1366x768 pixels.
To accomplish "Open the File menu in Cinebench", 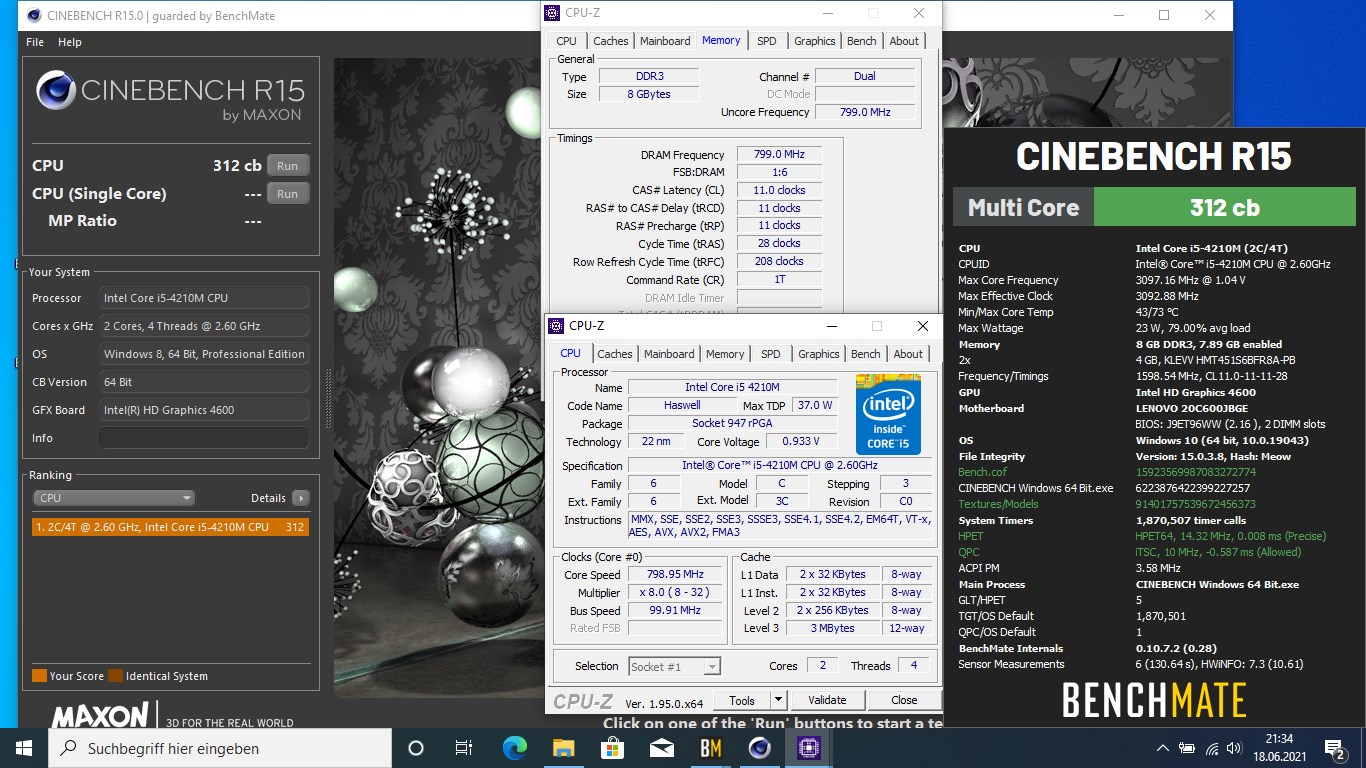I will tap(35, 42).
